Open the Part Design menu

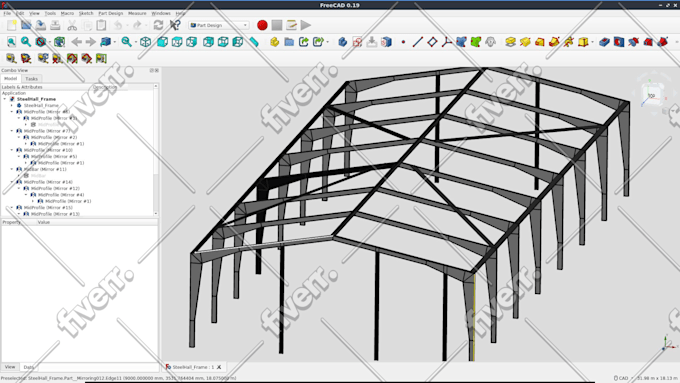(x=111, y=13)
